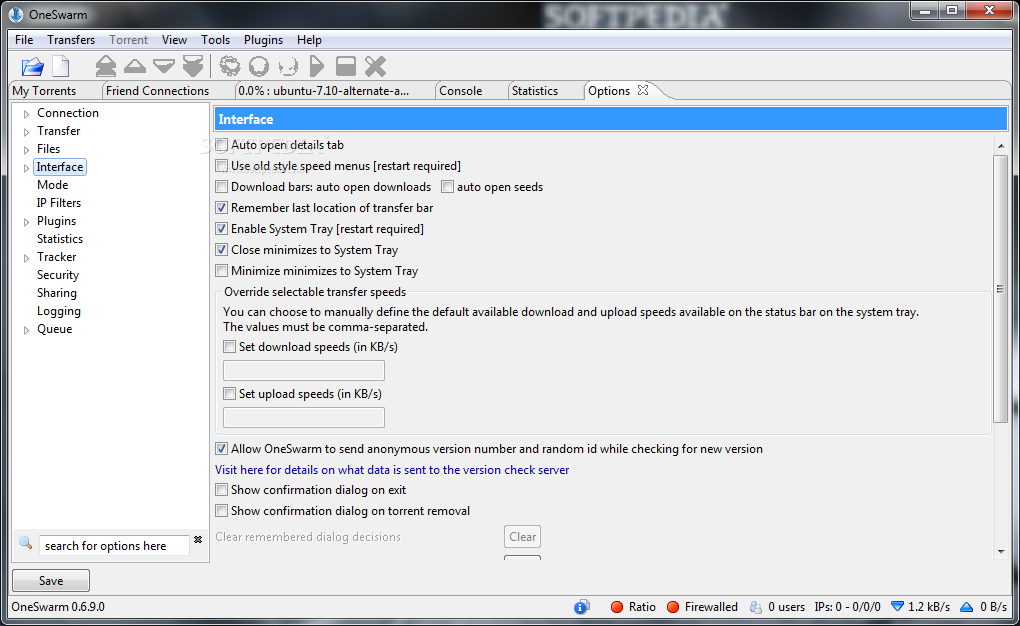Click the faded globe toolbar icon
The height and width of the screenshot is (626, 1020).
288,66
